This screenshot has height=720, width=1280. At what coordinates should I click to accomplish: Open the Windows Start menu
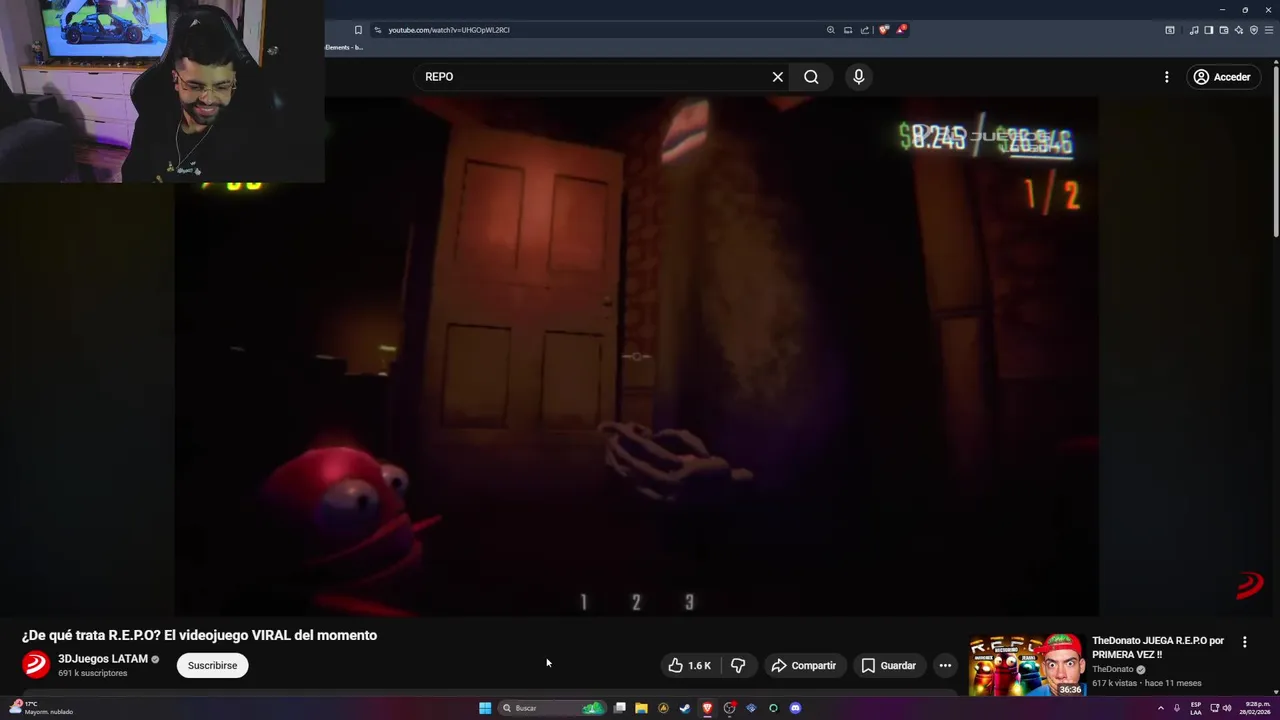coord(485,708)
